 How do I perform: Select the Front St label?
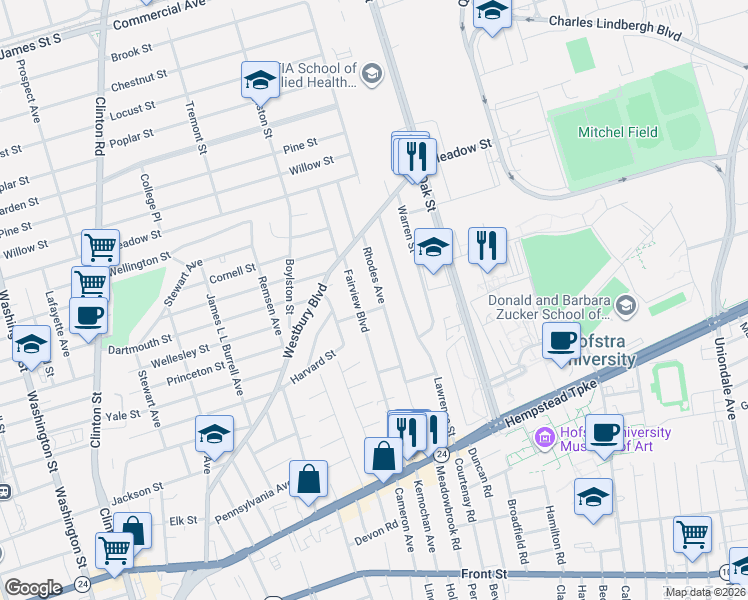(484, 574)
